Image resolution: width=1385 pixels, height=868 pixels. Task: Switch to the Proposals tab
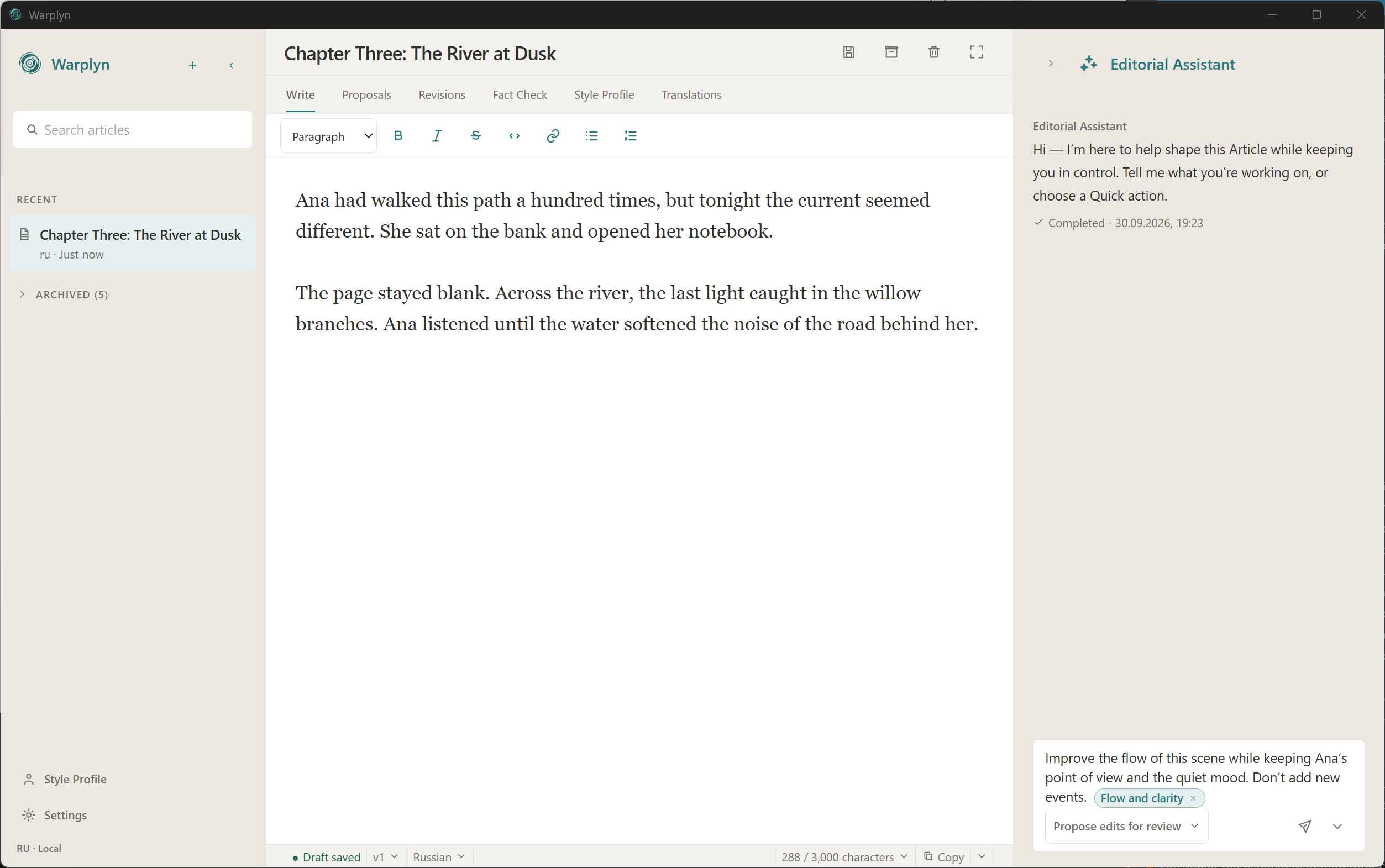pos(366,94)
